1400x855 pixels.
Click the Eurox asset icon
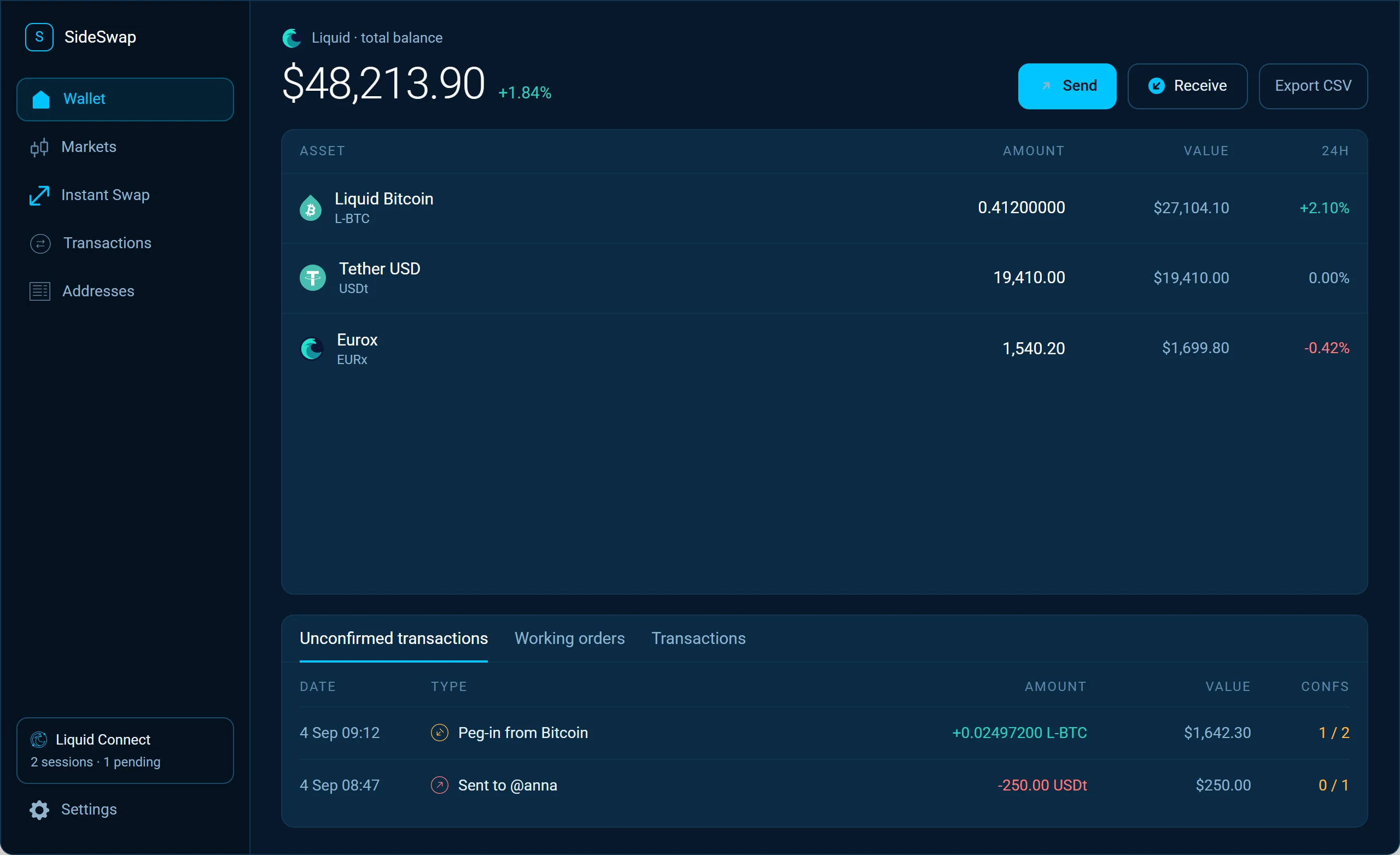click(312, 349)
